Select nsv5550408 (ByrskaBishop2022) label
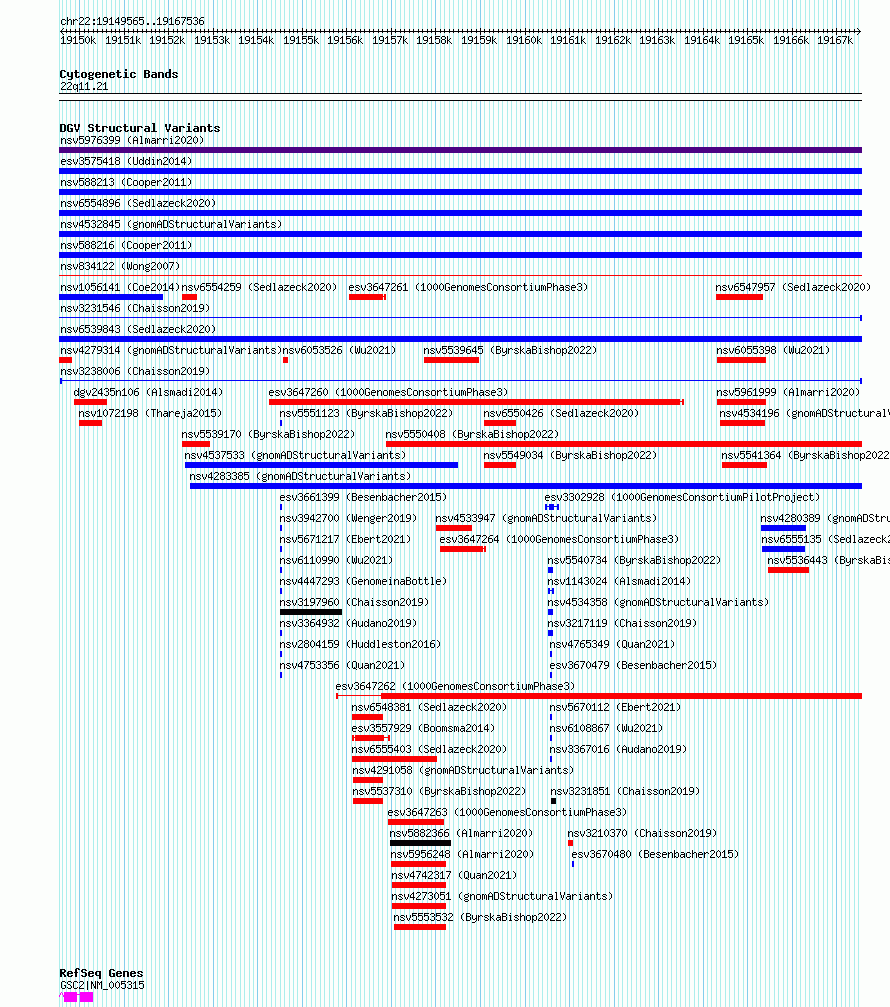Image resolution: width=890 pixels, height=1007 pixels. click(472, 434)
